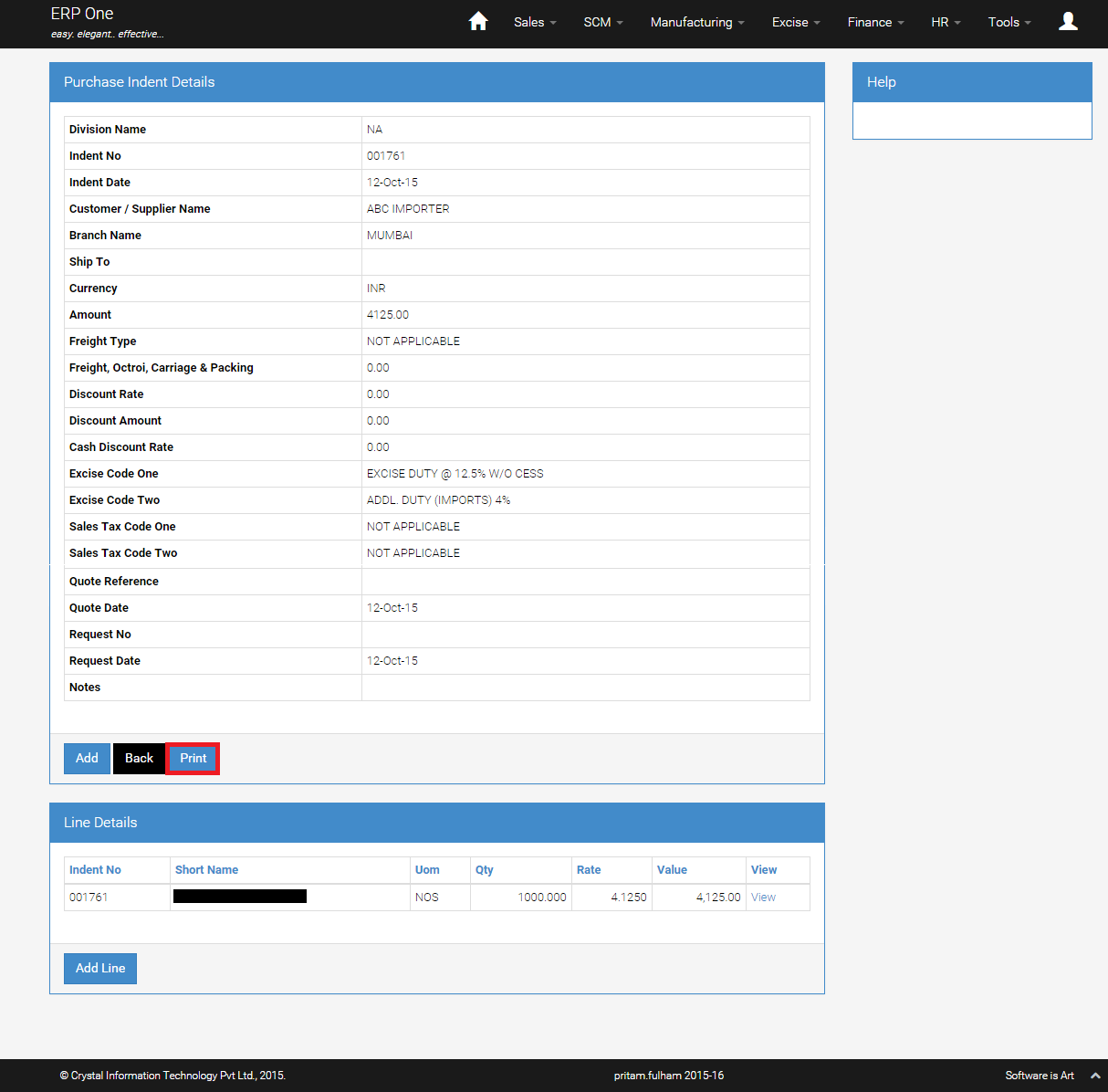Click the ERP One logo title
This screenshot has height=1092, width=1108.
(82, 14)
